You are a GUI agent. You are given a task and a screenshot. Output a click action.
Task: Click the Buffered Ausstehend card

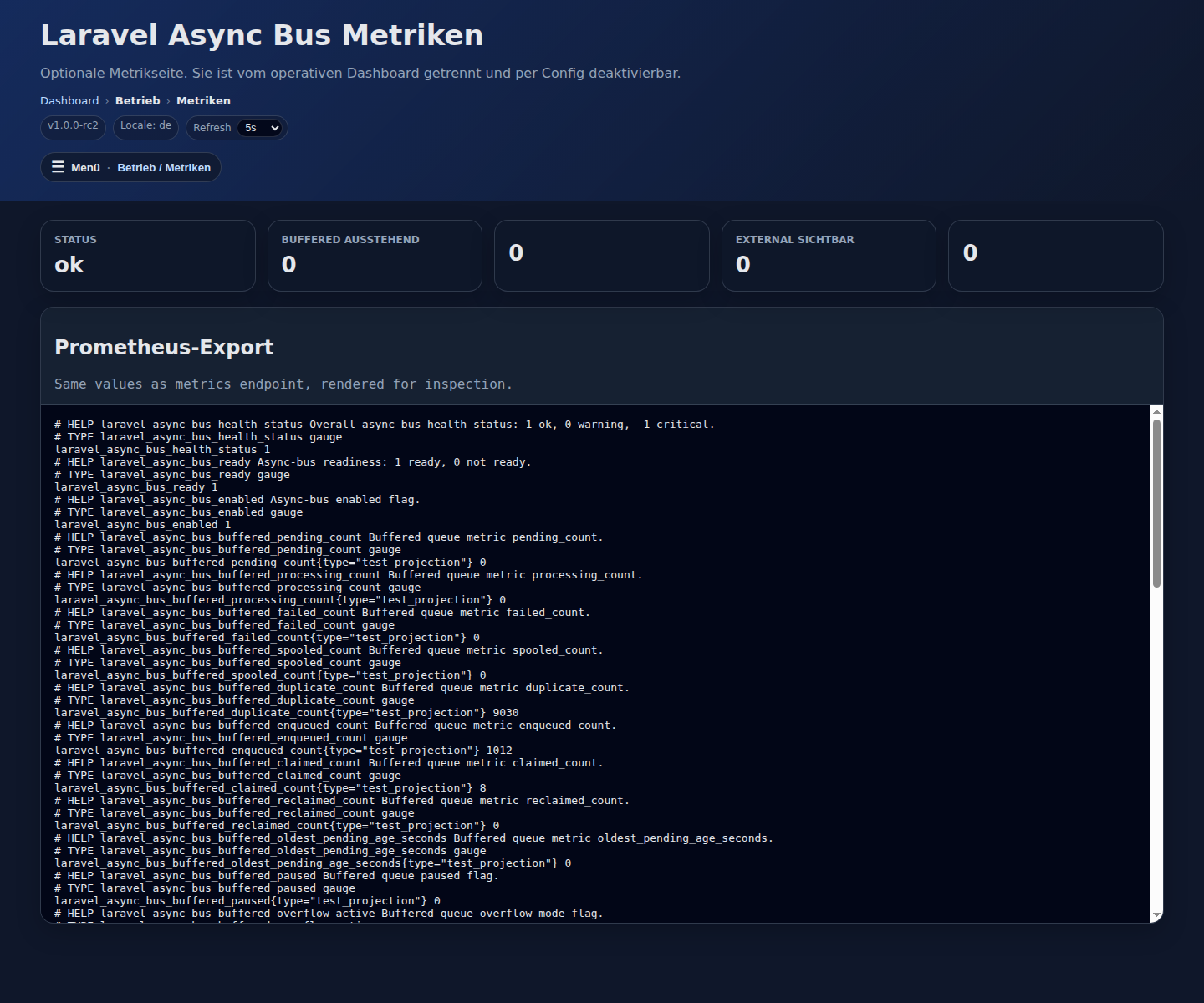tap(375, 256)
